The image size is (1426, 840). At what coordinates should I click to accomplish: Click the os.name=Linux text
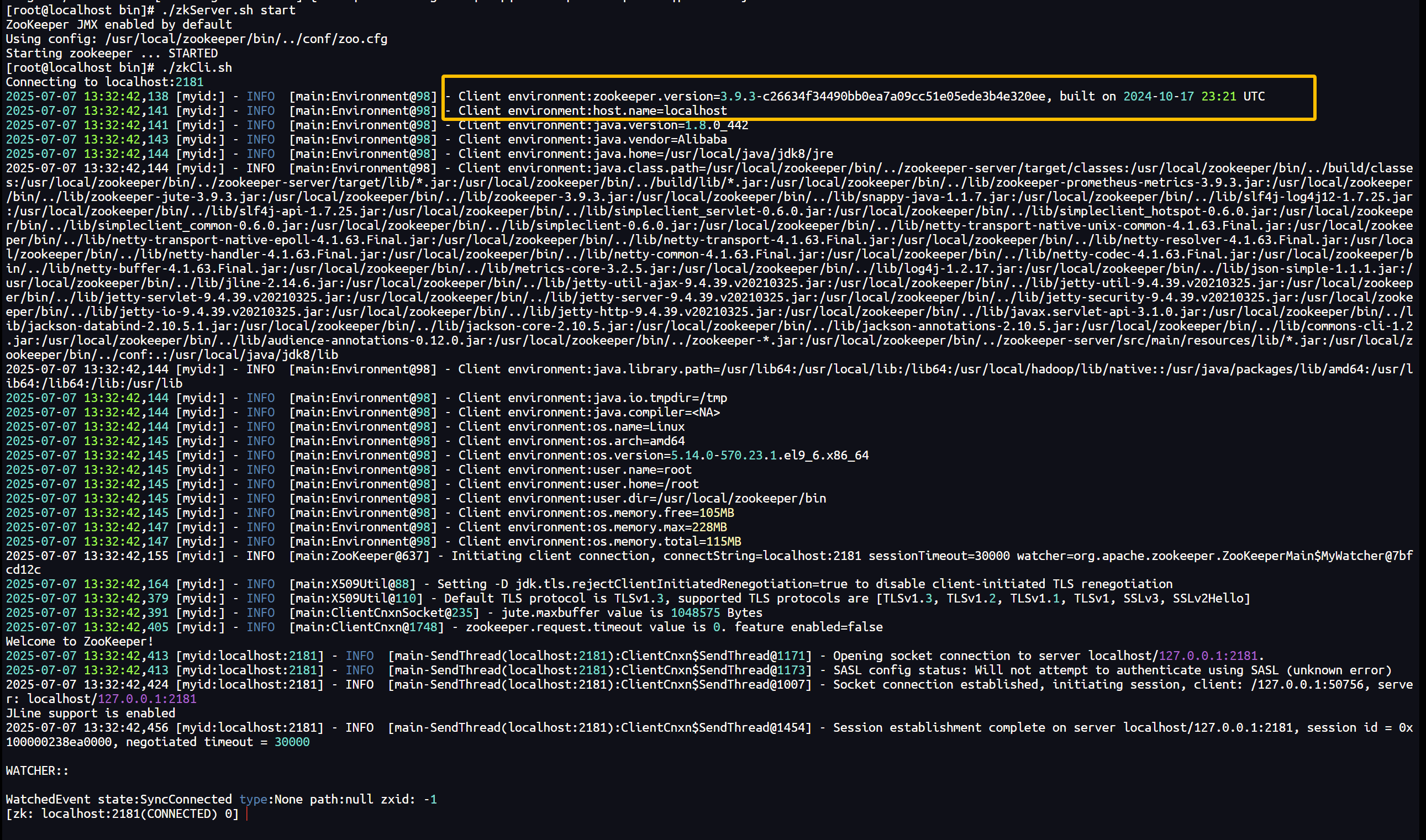coord(638,427)
